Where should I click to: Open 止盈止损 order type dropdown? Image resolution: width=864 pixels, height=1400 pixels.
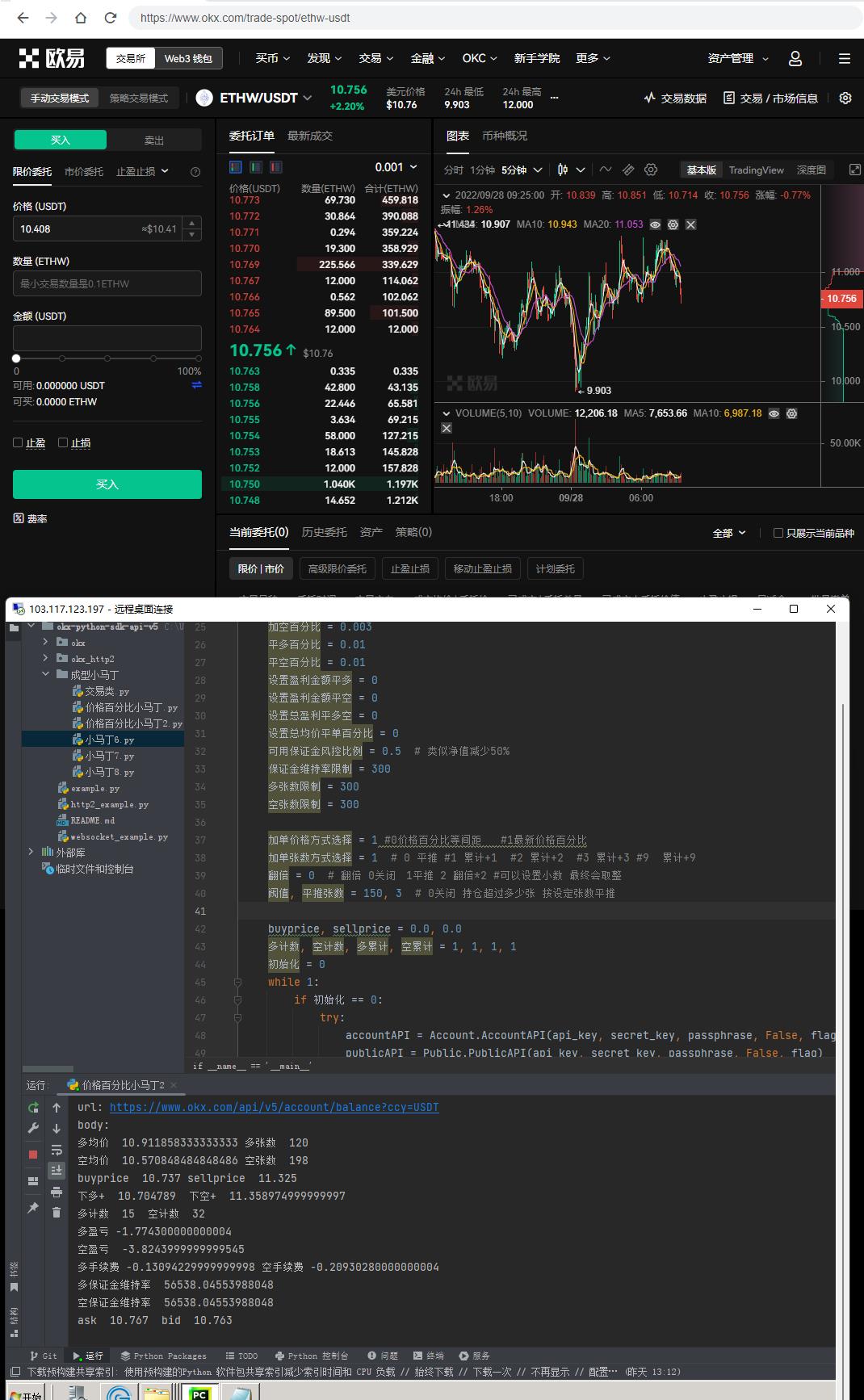[143, 171]
